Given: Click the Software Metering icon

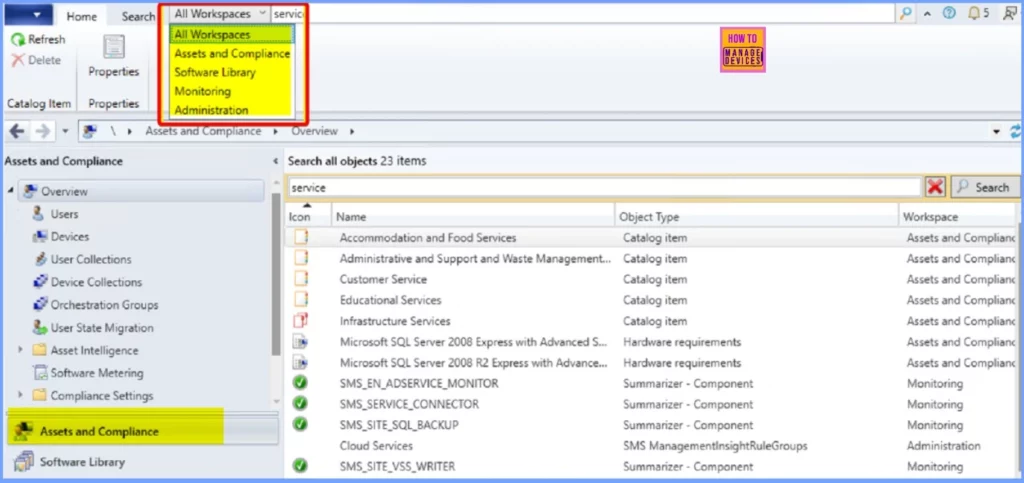Looking at the screenshot, I should (x=40, y=373).
